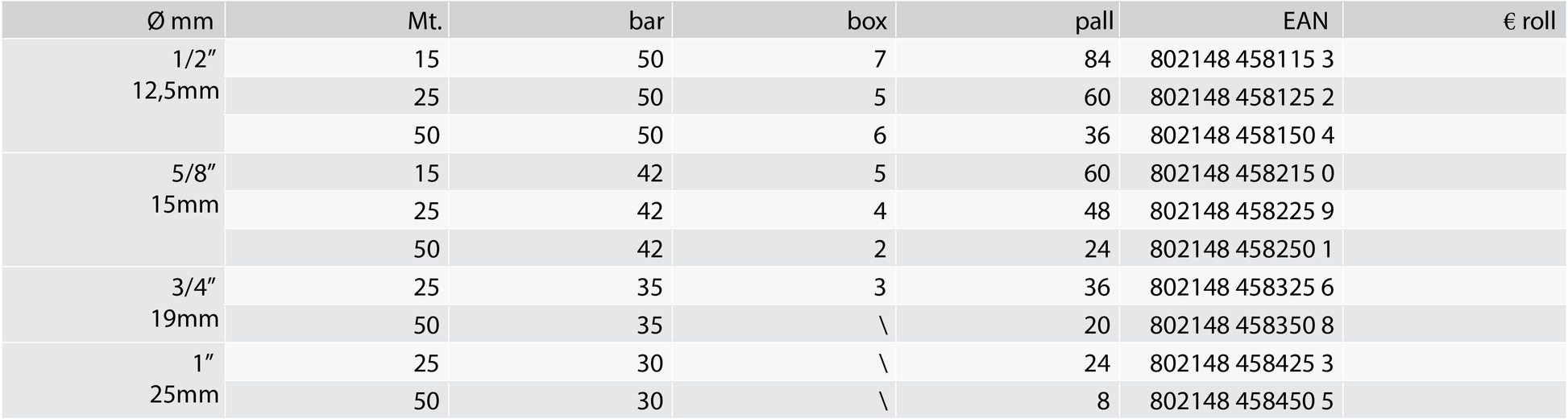Click the bar column header
The height and width of the screenshot is (419, 1568).
pyautogui.click(x=561, y=20)
